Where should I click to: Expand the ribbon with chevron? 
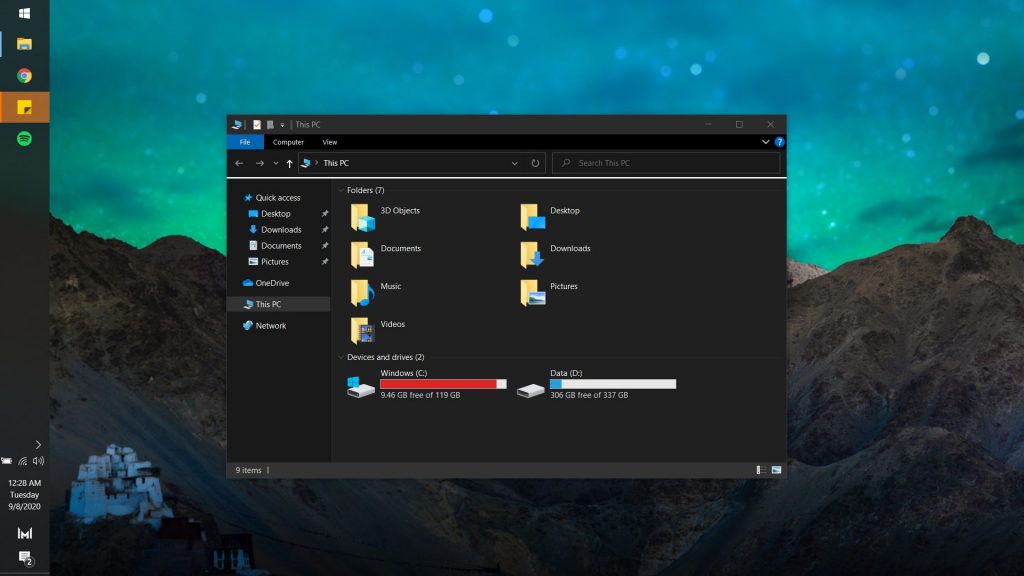765,142
